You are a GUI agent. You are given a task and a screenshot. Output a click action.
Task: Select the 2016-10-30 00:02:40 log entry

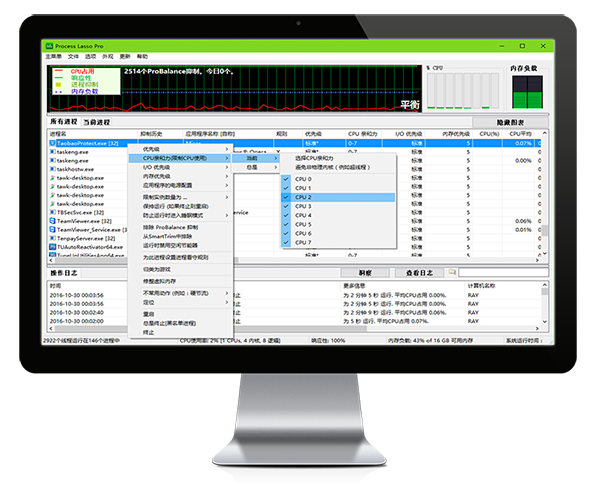(x=77, y=312)
